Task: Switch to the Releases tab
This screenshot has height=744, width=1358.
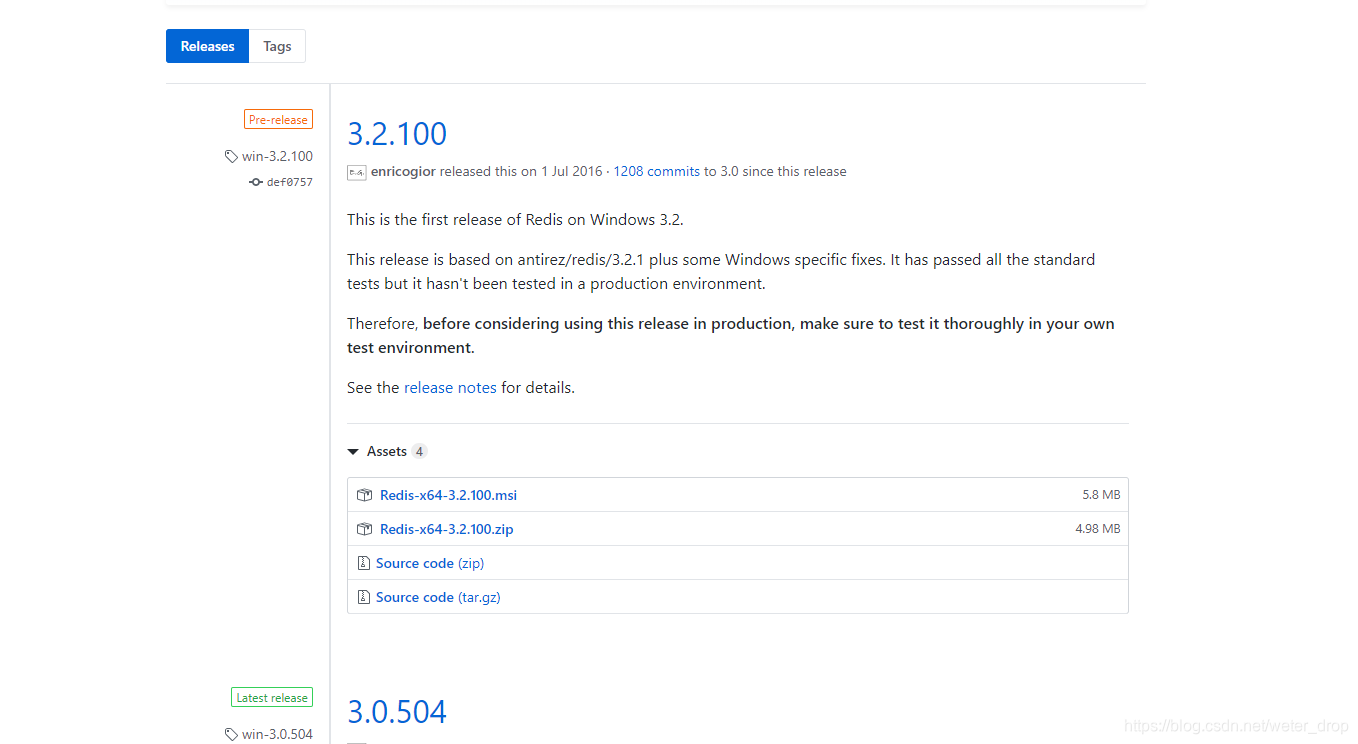Action: point(207,46)
